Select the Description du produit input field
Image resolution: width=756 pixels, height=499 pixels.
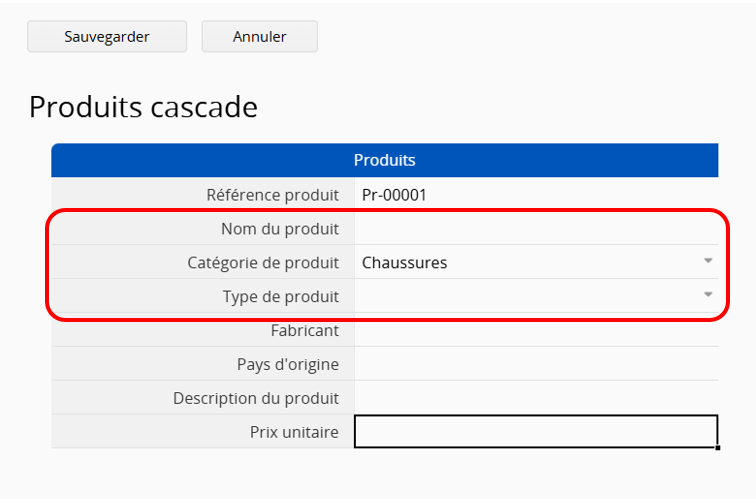point(536,398)
